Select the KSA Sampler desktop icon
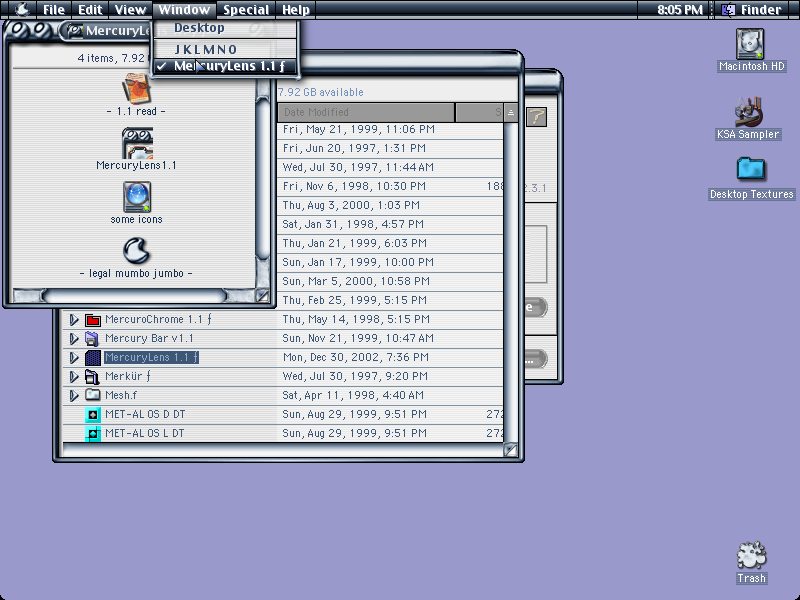Screen dimensions: 800x600 pyautogui.click(x=748, y=112)
